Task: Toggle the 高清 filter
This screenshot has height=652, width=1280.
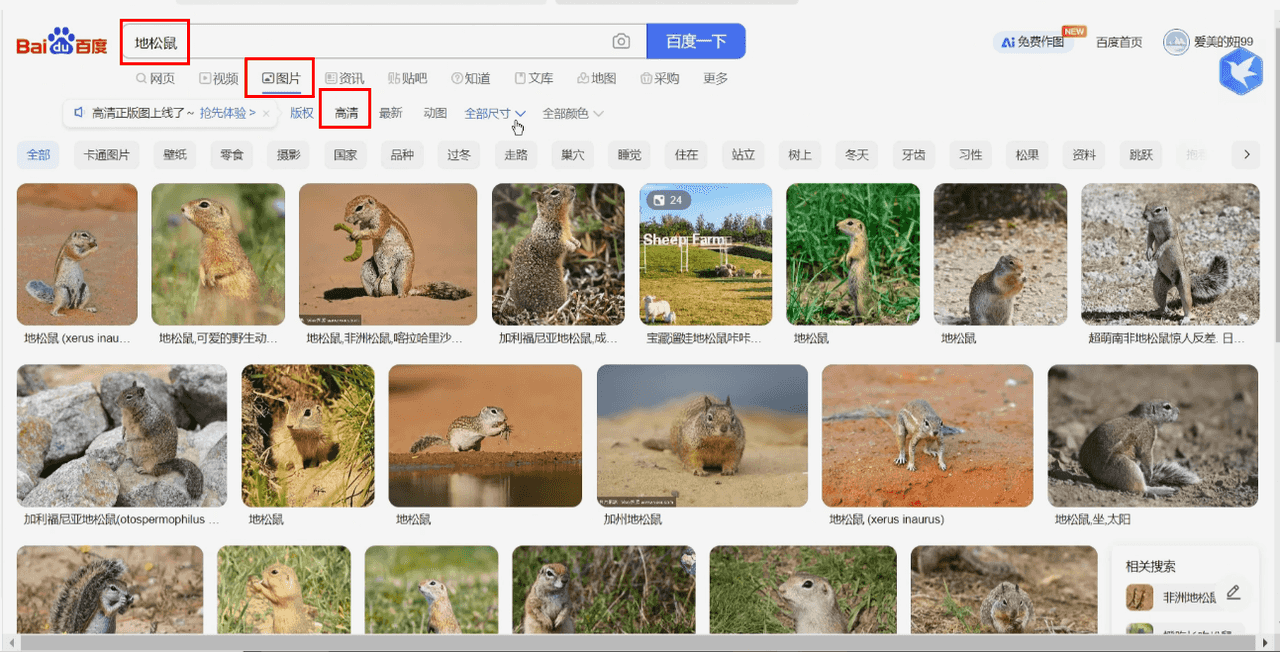Action: pos(346,113)
